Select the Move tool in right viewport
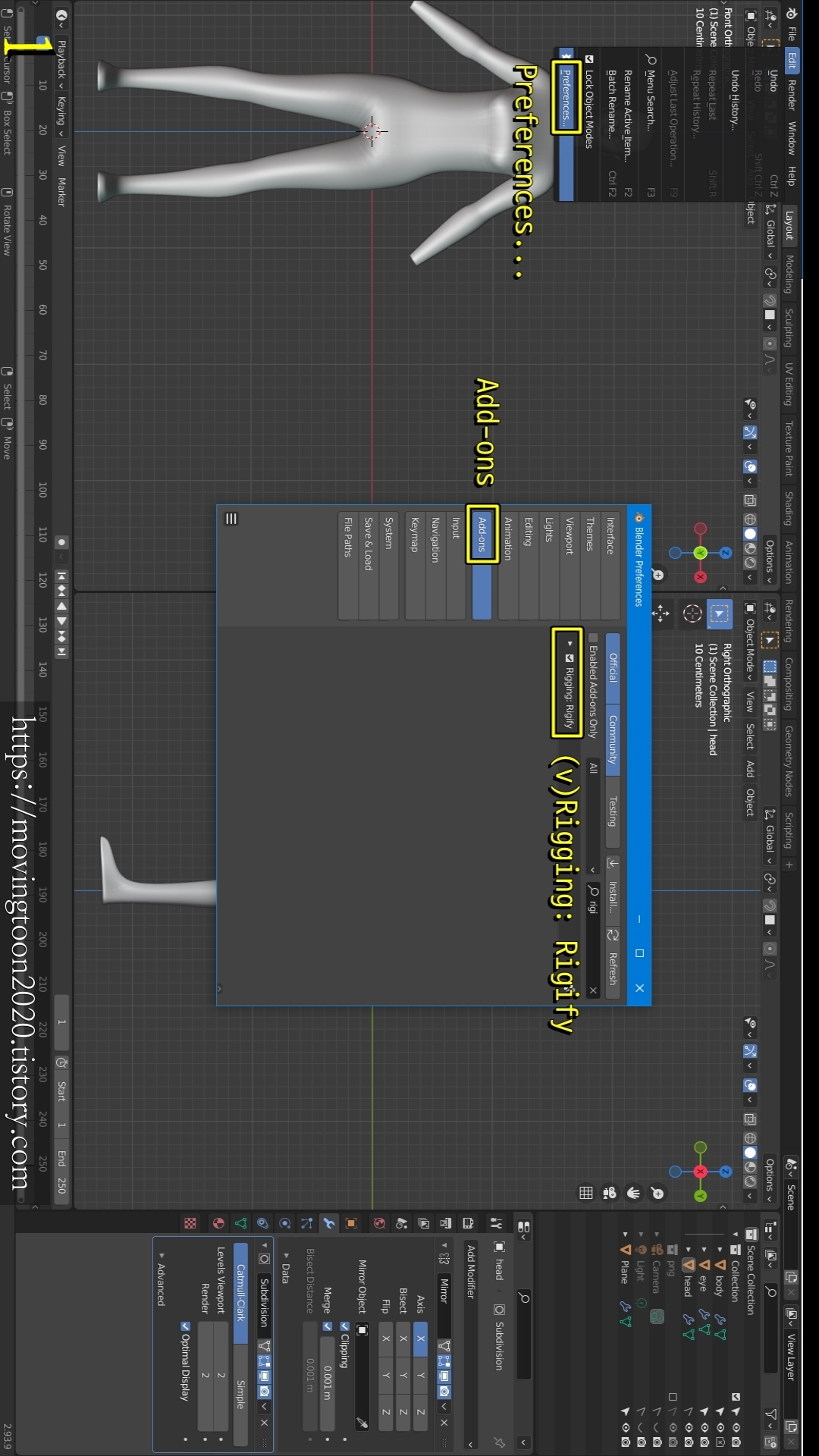819x1456 pixels. pos(661,613)
